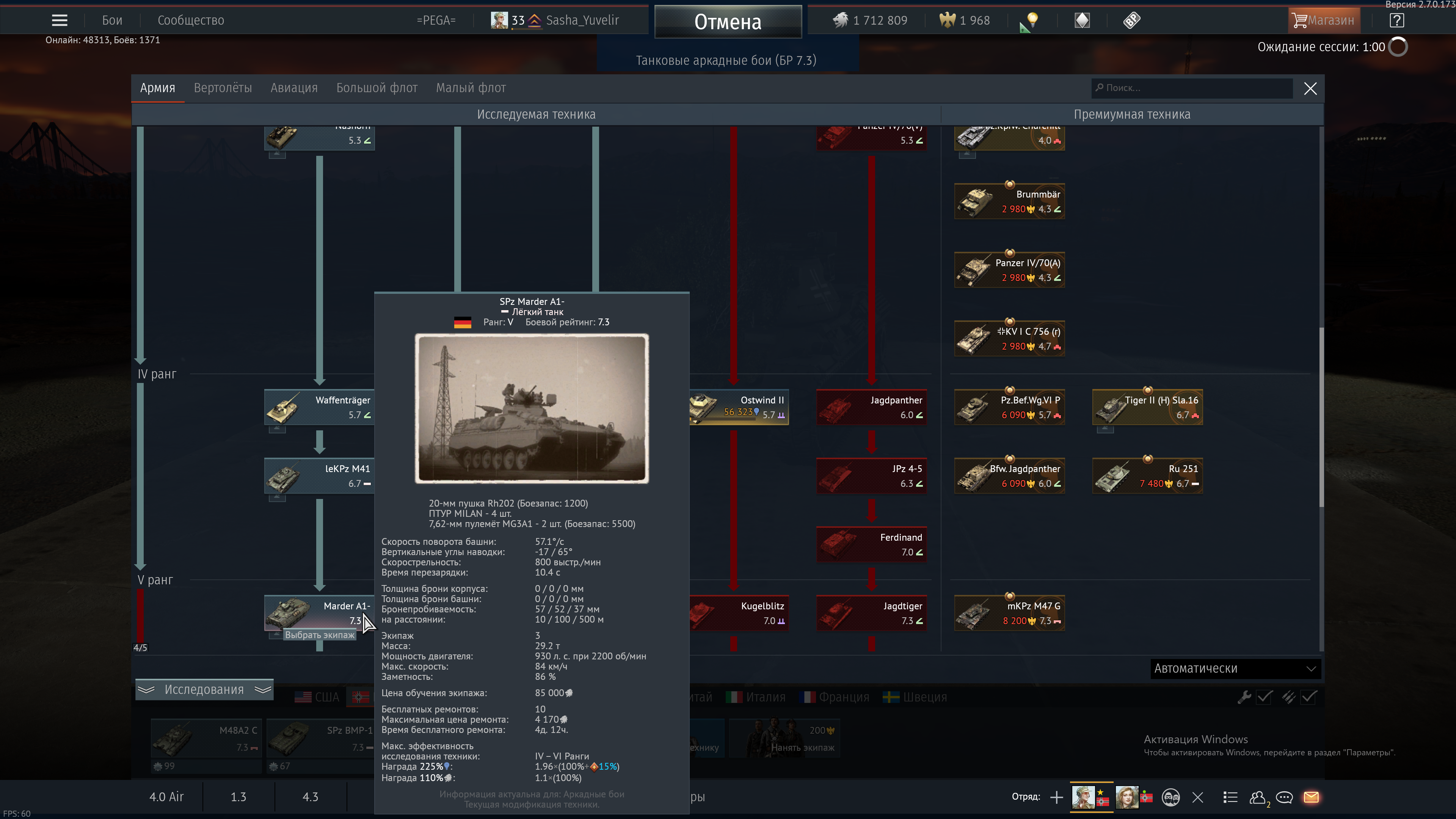
Task: Open the glowing mail envelope icon
Action: pyautogui.click(x=1311, y=797)
